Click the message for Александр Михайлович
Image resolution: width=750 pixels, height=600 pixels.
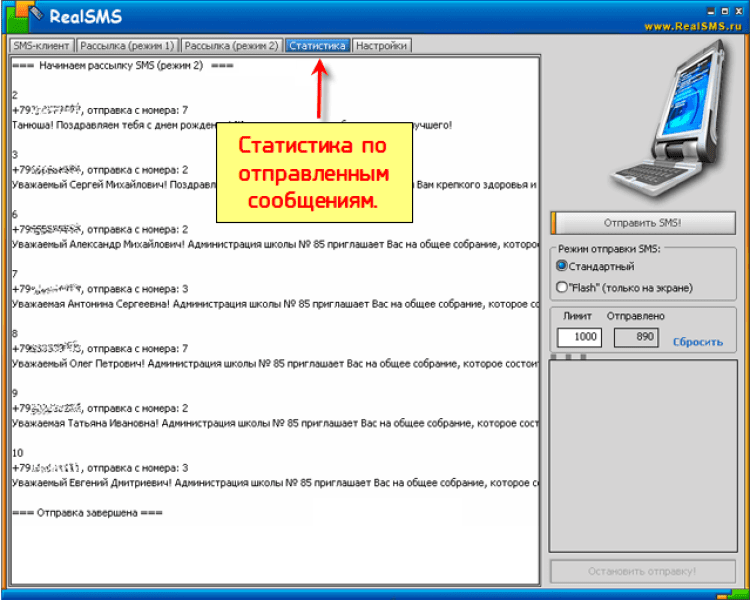(x=276, y=244)
